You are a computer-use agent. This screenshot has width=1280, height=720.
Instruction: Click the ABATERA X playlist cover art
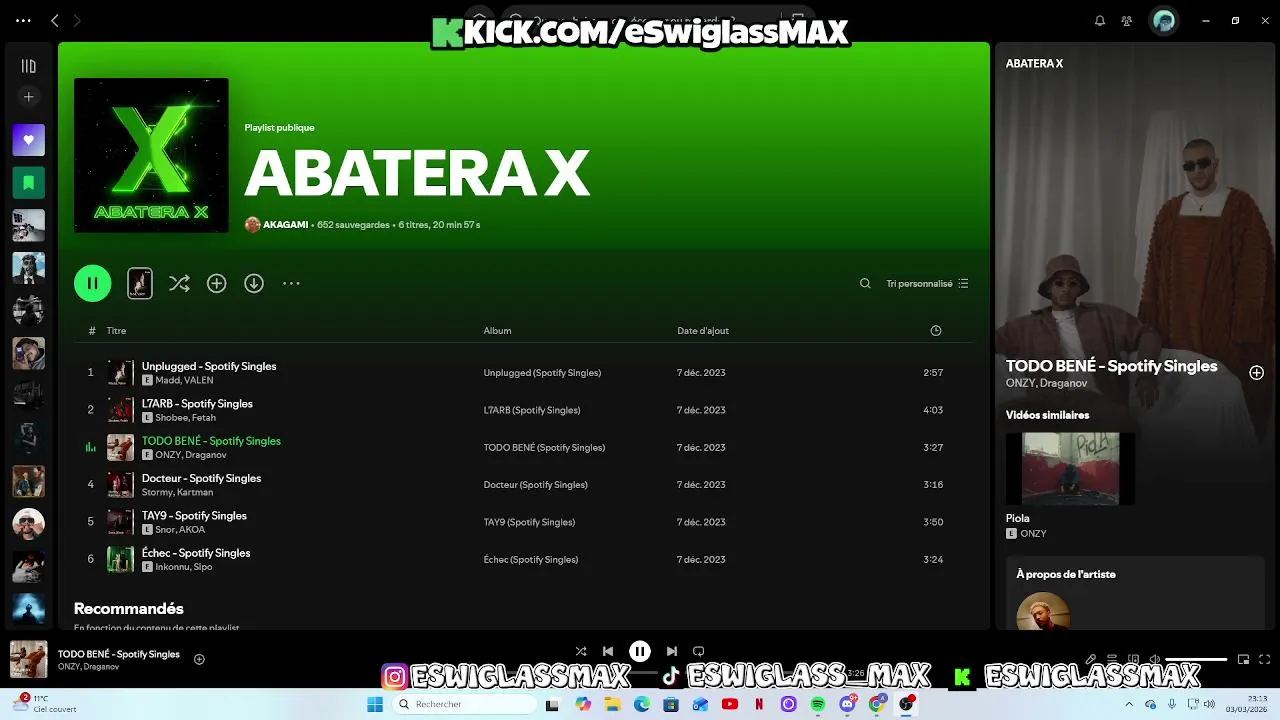pos(151,155)
